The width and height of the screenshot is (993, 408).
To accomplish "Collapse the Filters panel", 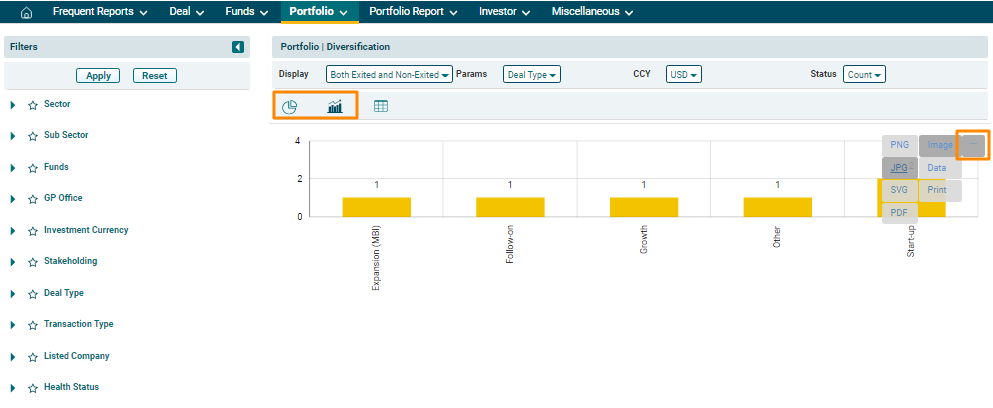I will 238,47.
